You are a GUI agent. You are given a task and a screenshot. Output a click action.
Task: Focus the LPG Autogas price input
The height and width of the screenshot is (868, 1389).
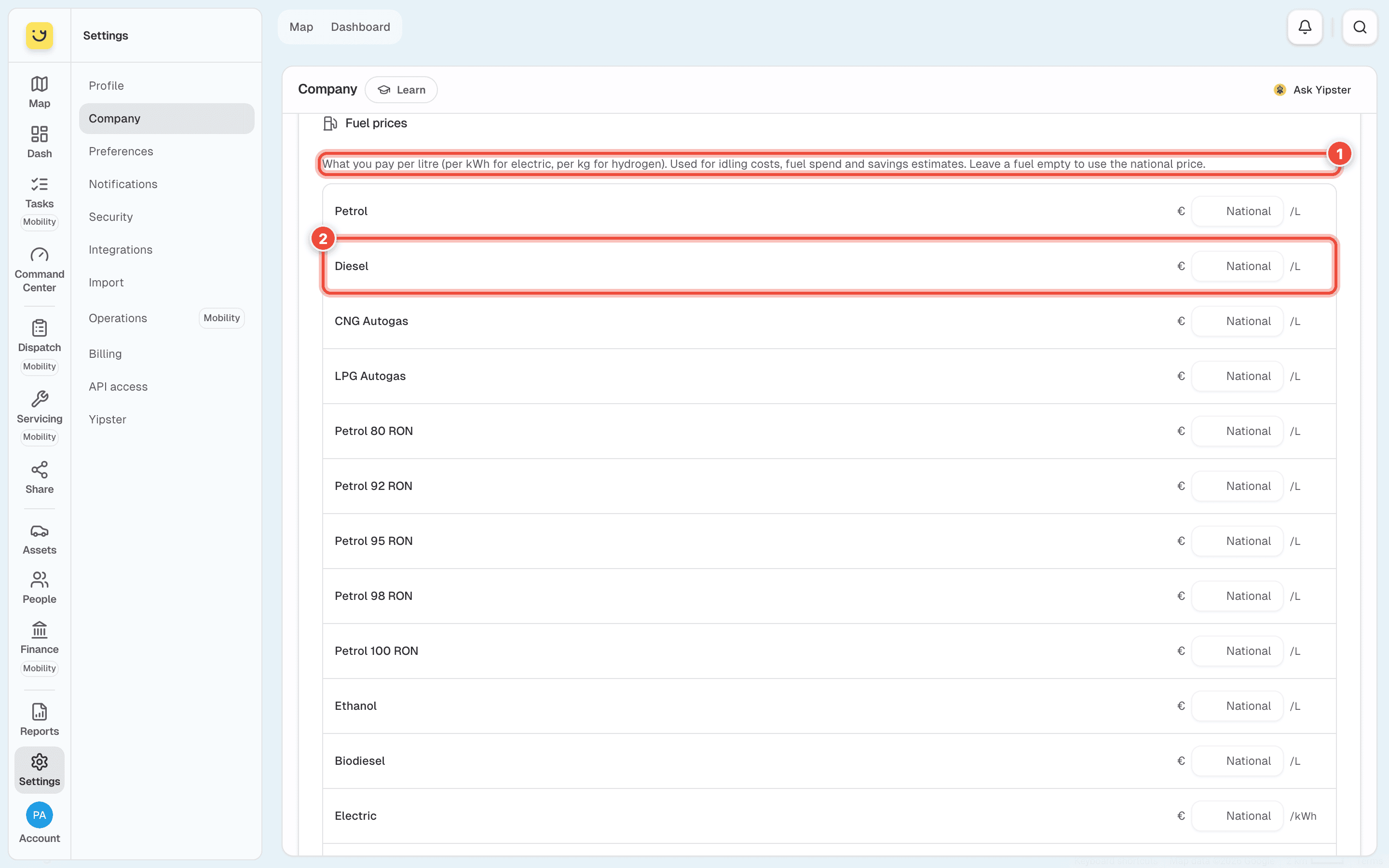1237,376
